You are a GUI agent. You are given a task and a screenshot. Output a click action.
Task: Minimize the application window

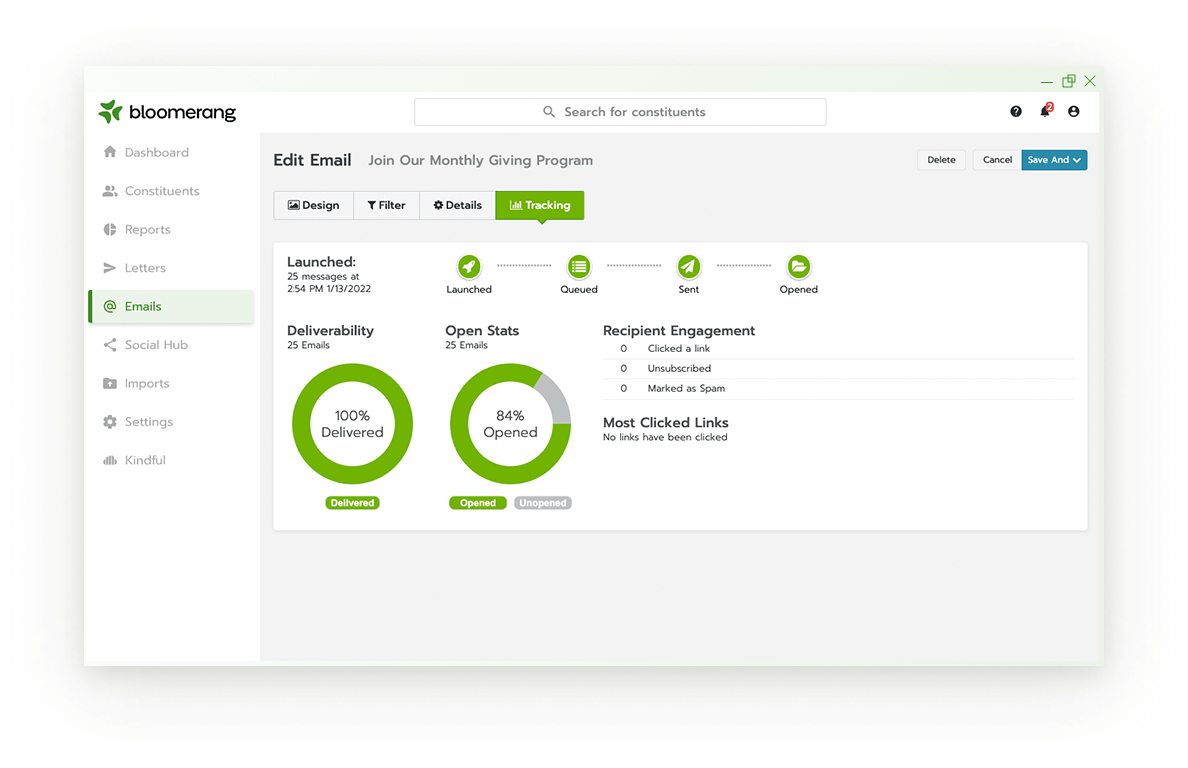[1047, 82]
